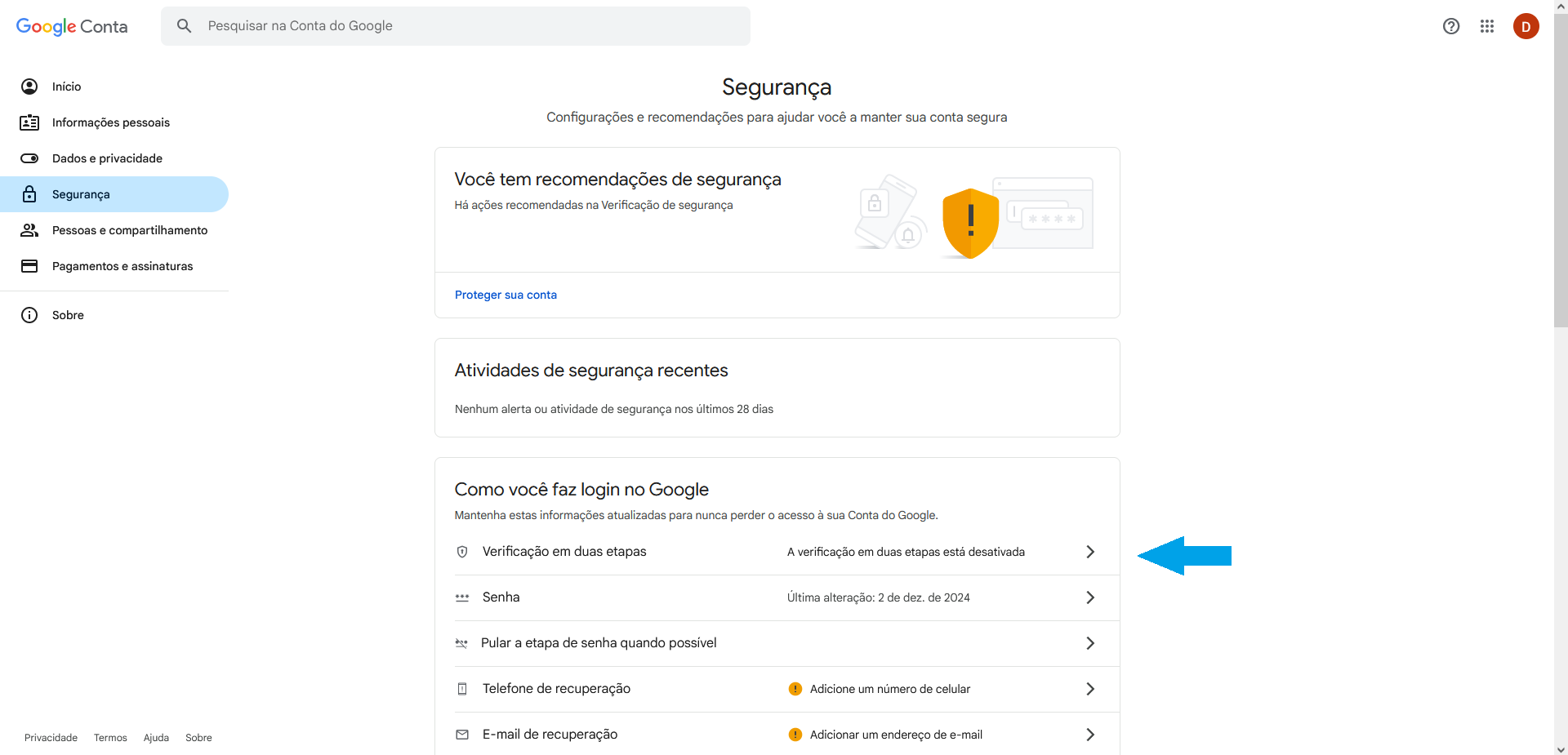Open the Google apps grid icon
Viewport: 1568px width, 755px height.
tap(1487, 26)
